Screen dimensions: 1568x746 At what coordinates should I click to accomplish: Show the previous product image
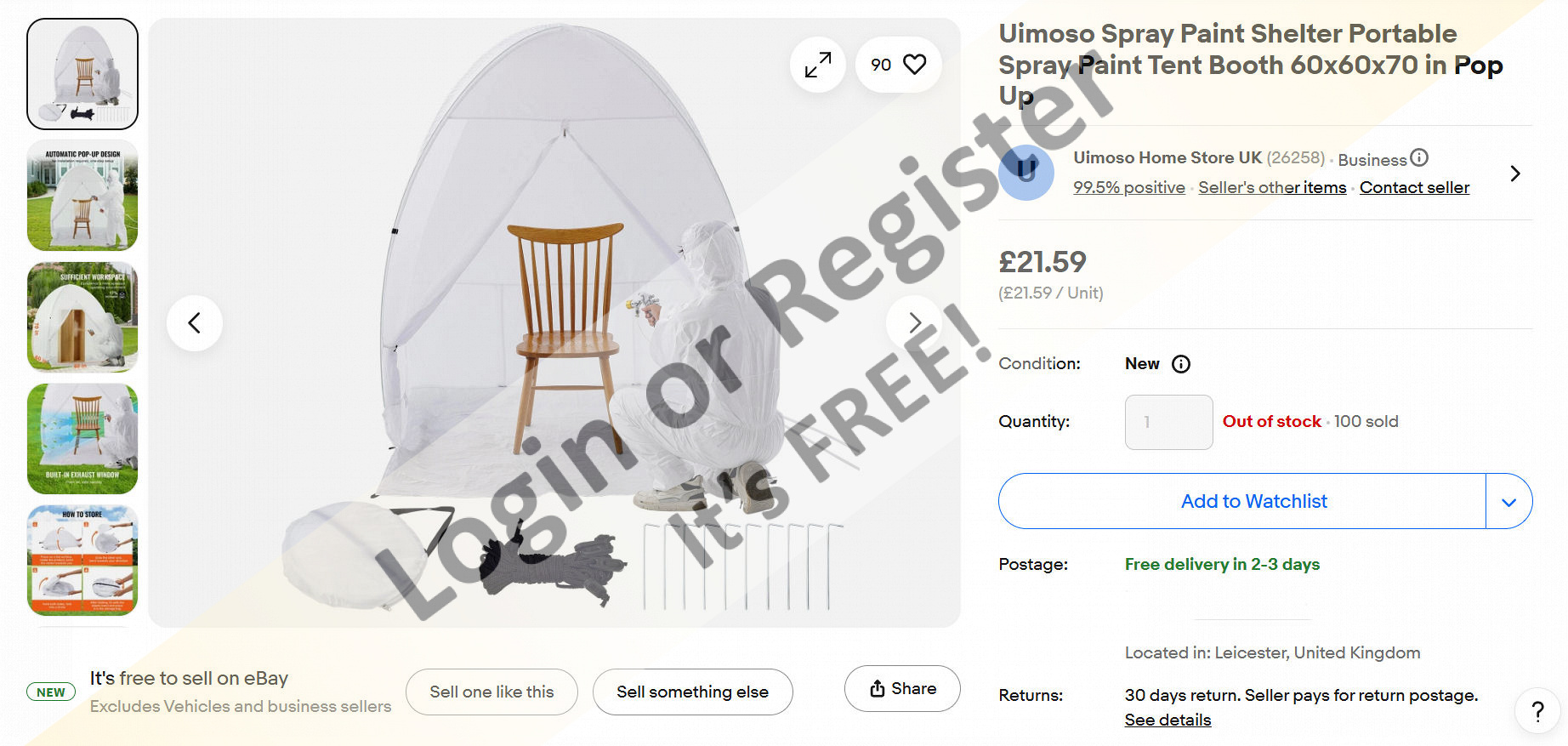pyautogui.click(x=195, y=323)
